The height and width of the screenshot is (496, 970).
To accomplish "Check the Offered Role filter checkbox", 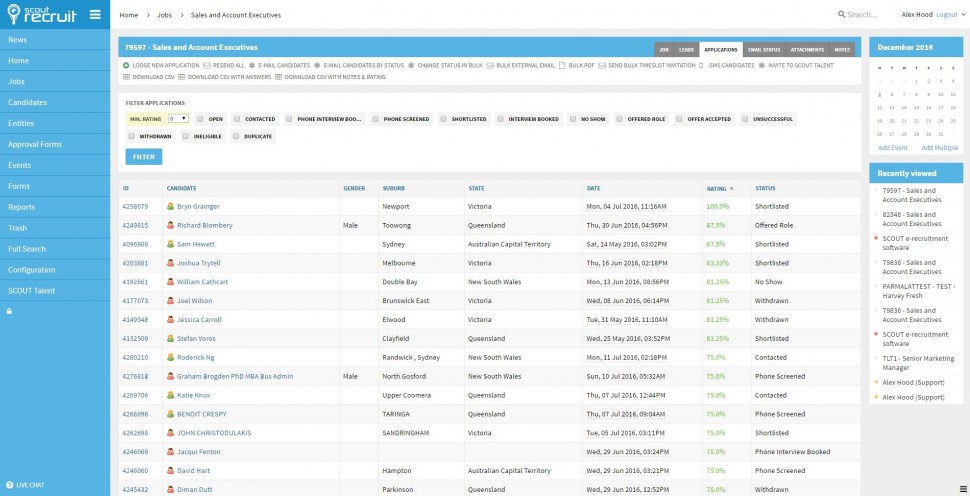I will (619, 119).
